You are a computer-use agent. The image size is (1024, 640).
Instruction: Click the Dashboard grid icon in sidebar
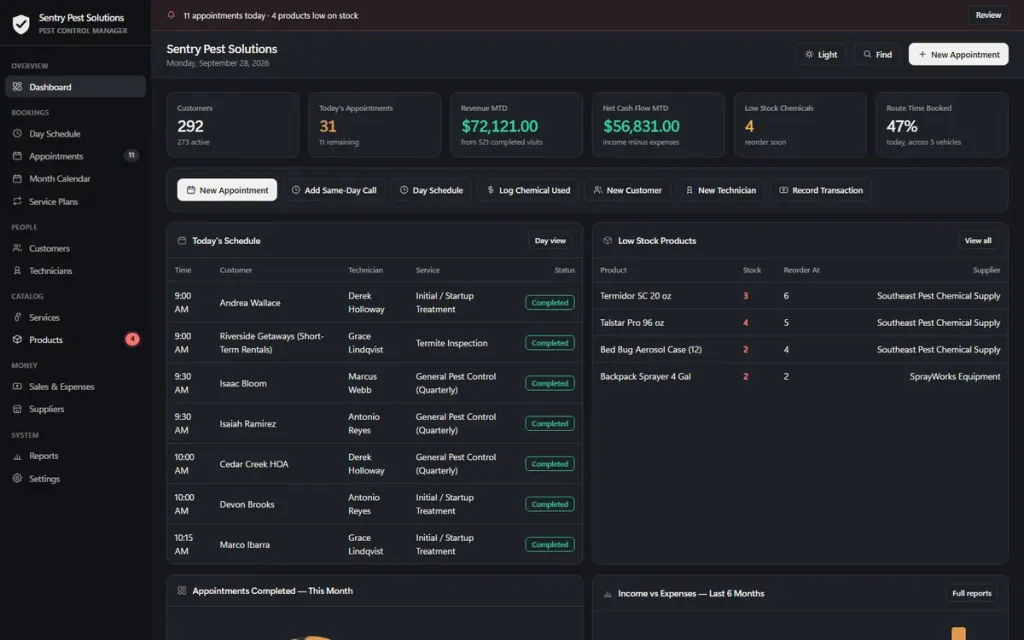point(17,87)
